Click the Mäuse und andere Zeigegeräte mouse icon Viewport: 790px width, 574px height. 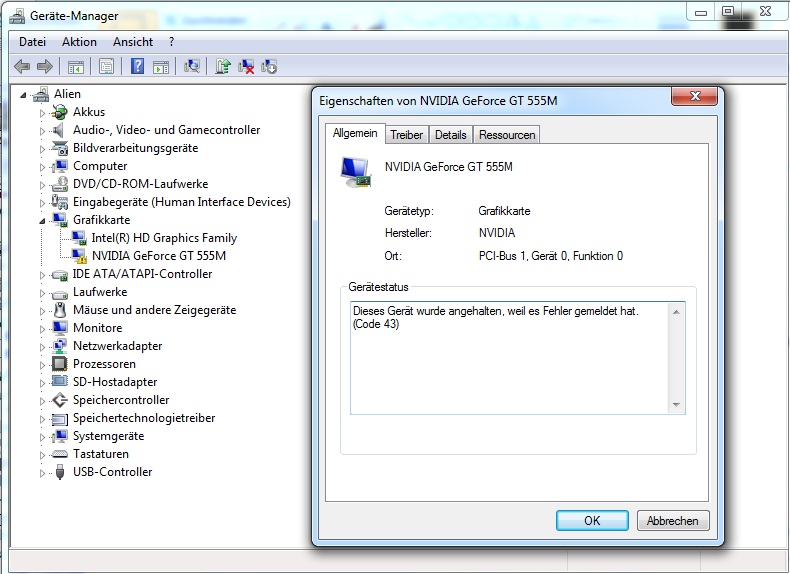point(59,310)
